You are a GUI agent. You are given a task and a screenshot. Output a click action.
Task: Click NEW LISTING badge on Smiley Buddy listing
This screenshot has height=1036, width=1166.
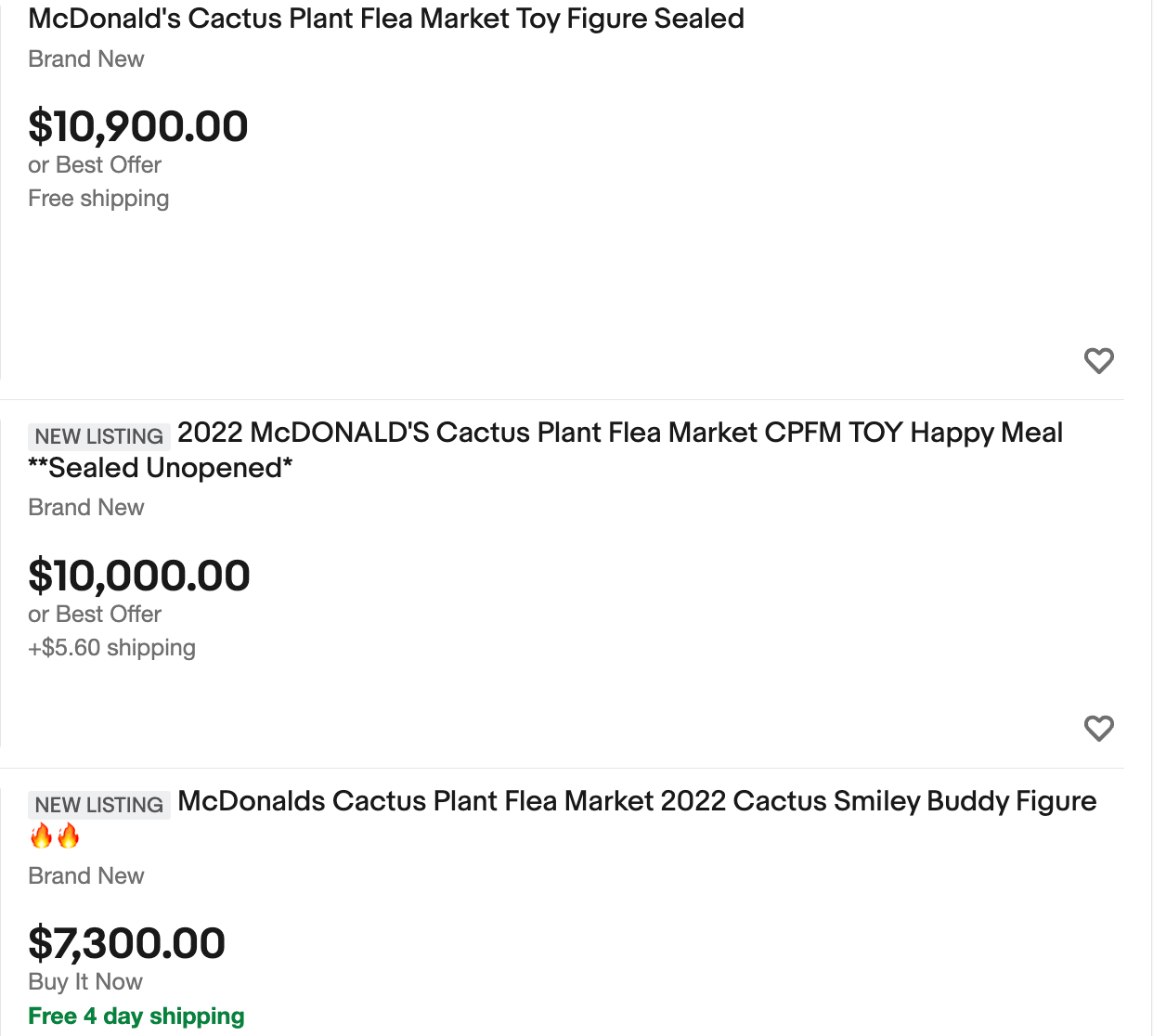pyautogui.click(x=98, y=805)
